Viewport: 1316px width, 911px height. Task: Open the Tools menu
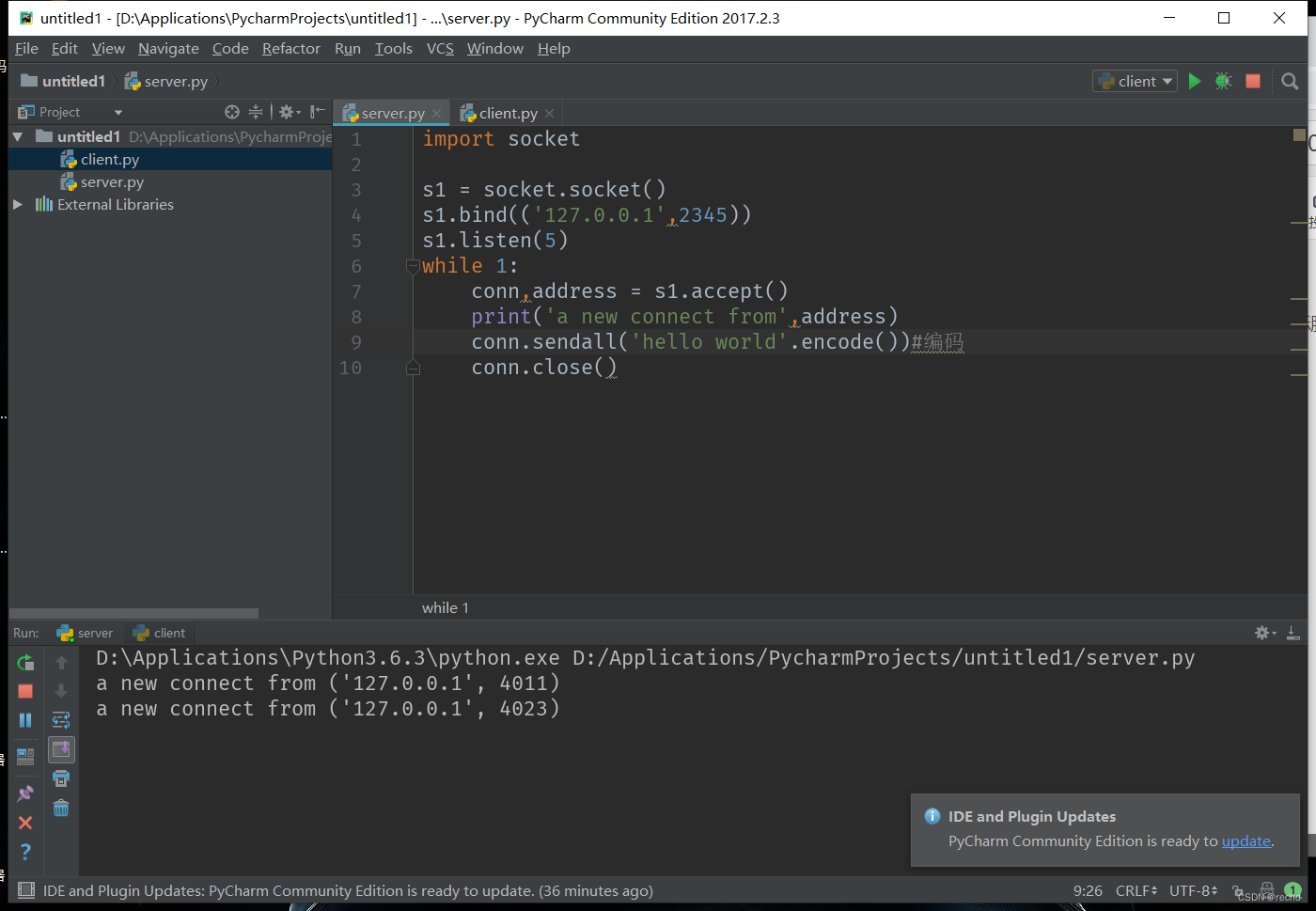[x=393, y=49]
